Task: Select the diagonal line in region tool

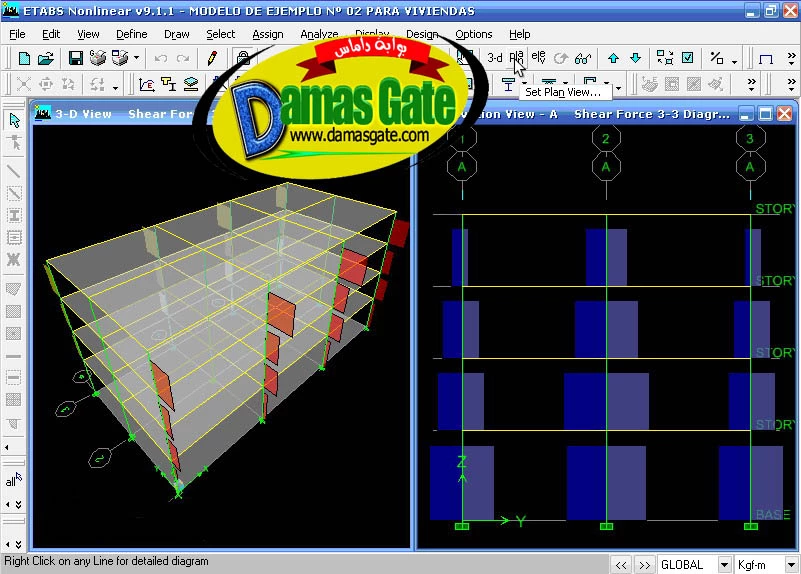Action: 14,194
